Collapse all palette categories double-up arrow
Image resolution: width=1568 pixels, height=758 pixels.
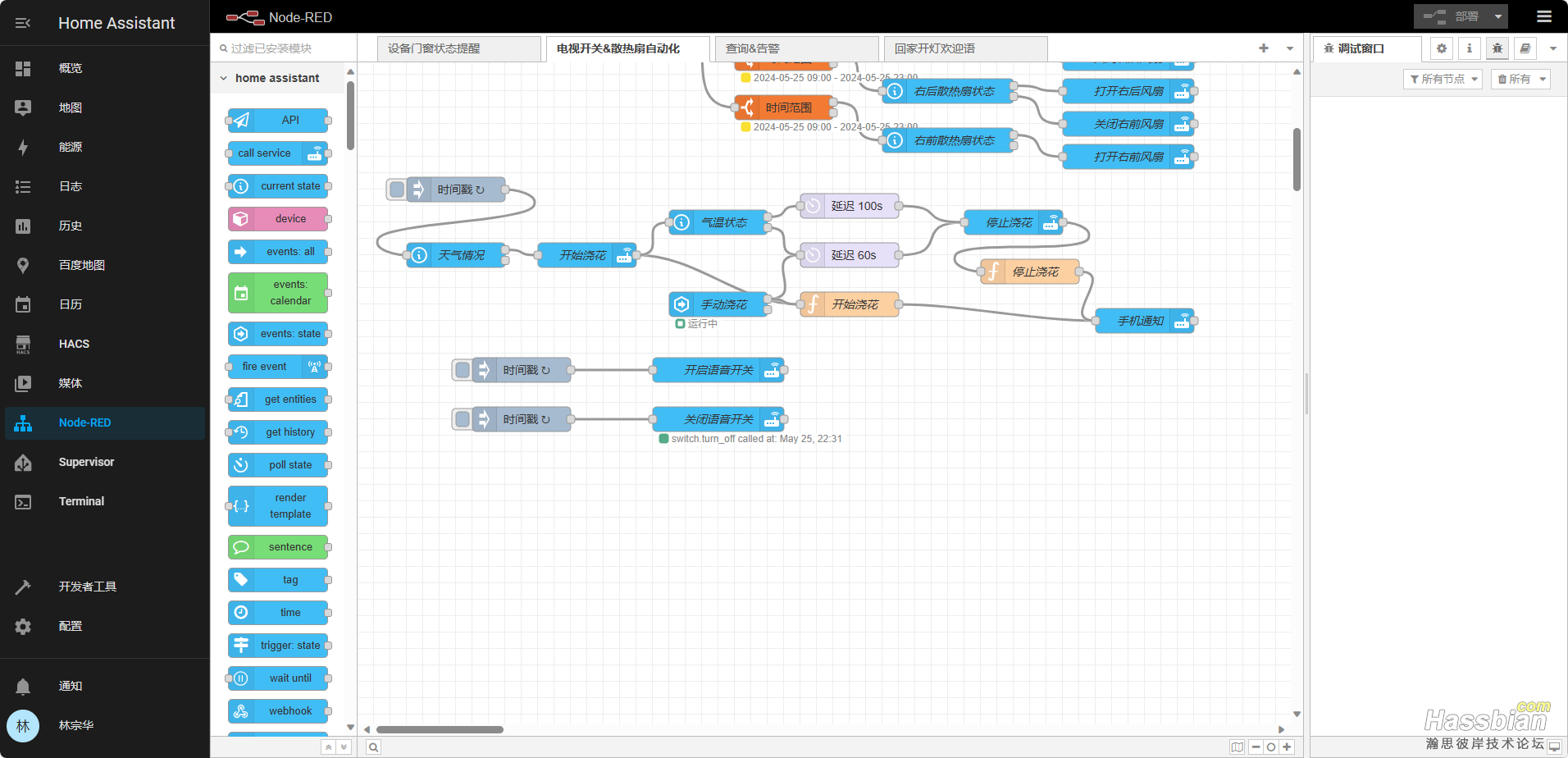328,747
